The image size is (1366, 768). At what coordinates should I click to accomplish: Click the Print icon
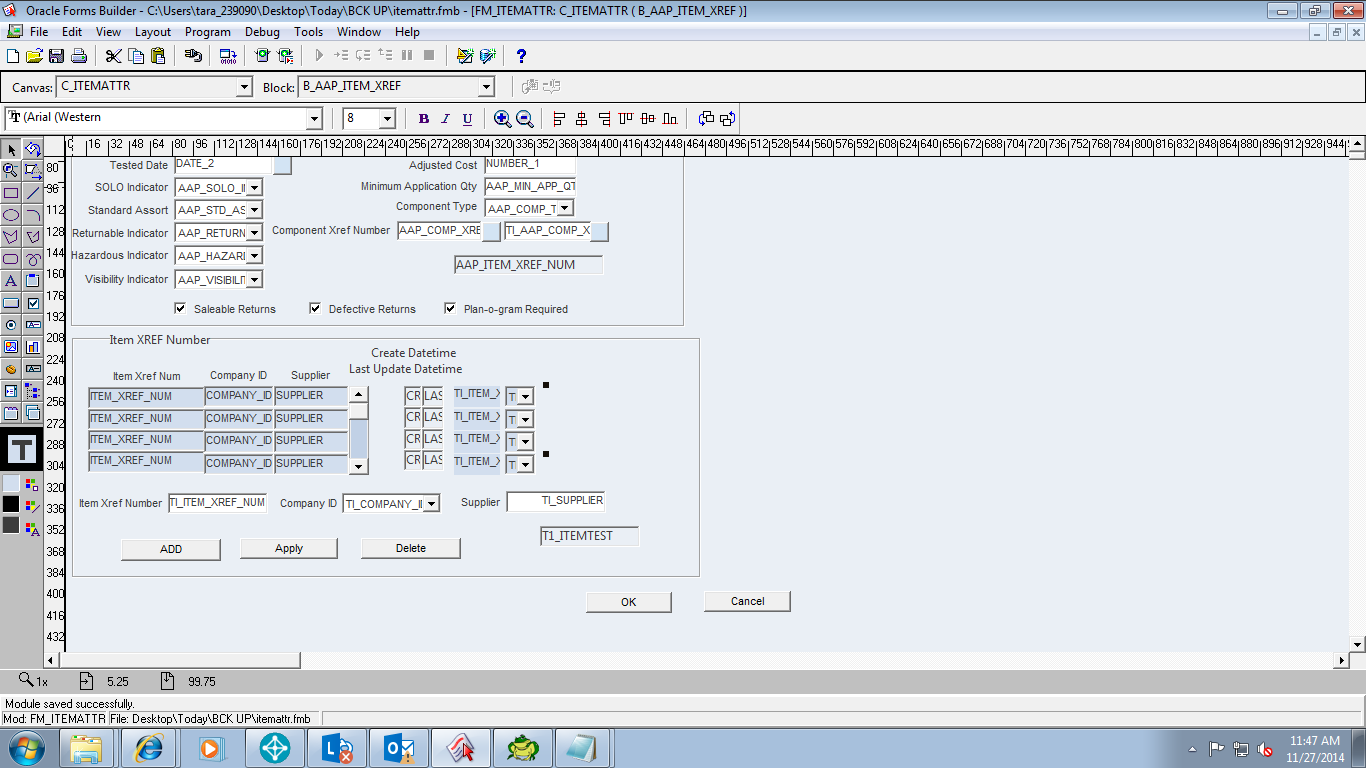pyautogui.click(x=78, y=56)
